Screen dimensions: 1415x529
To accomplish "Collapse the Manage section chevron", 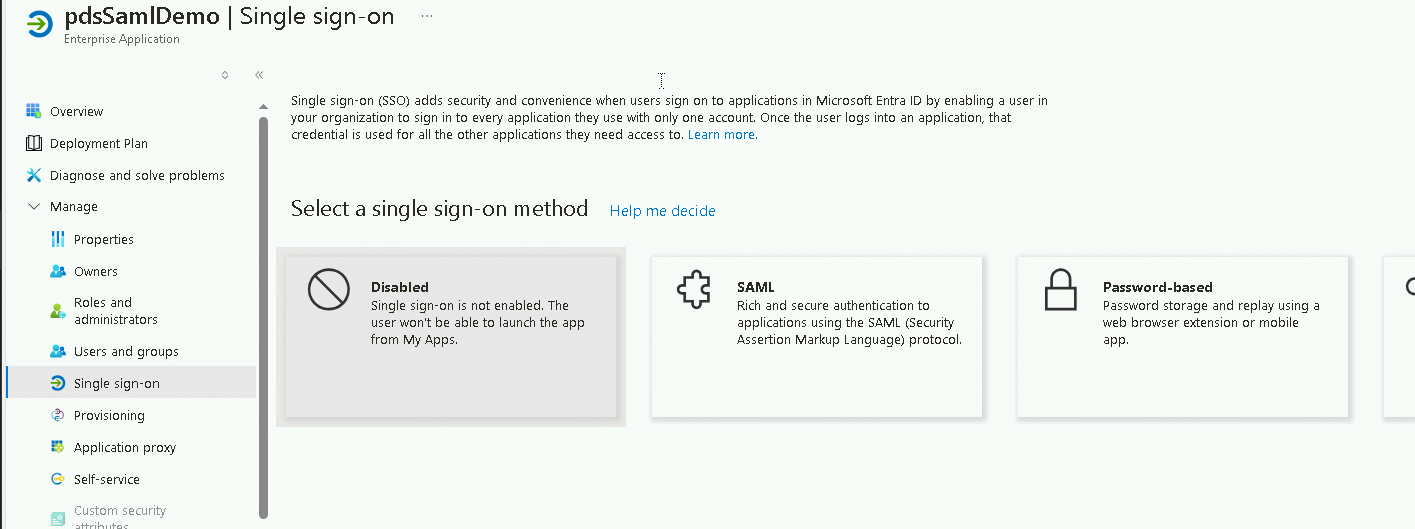I will (x=34, y=207).
